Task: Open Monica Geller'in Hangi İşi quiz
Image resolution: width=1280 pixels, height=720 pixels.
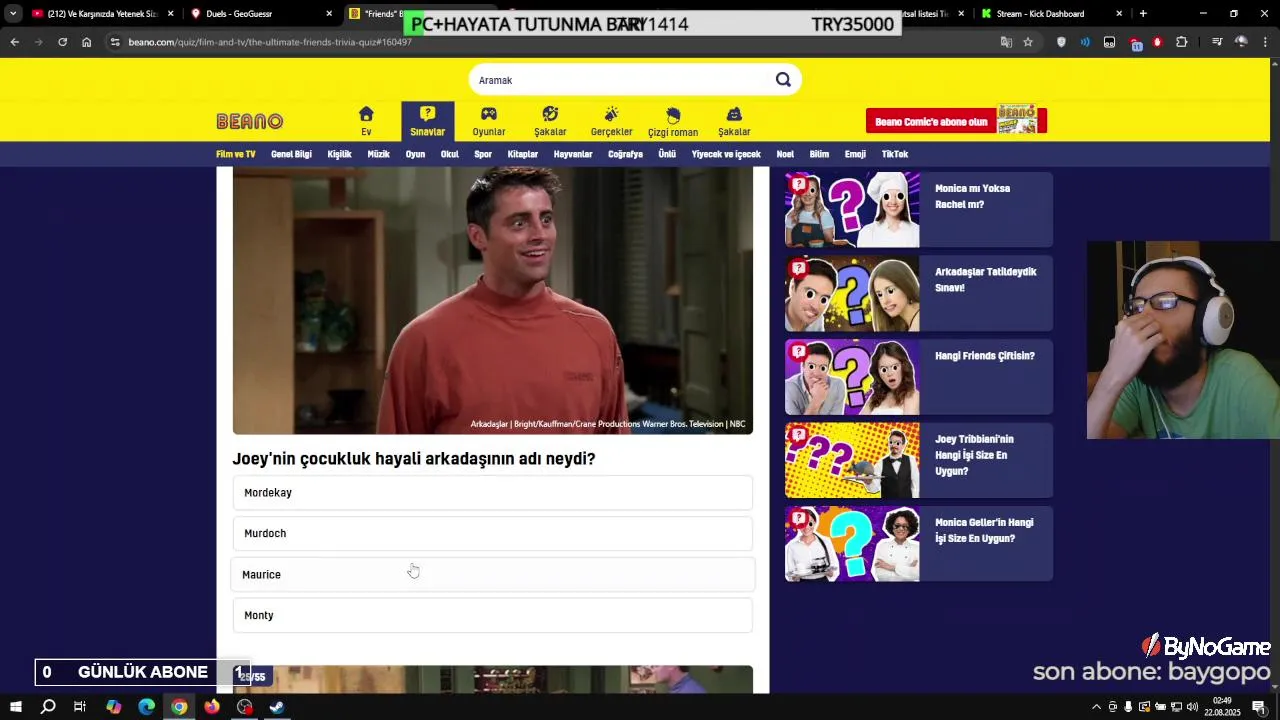Action: coord(919,544)
